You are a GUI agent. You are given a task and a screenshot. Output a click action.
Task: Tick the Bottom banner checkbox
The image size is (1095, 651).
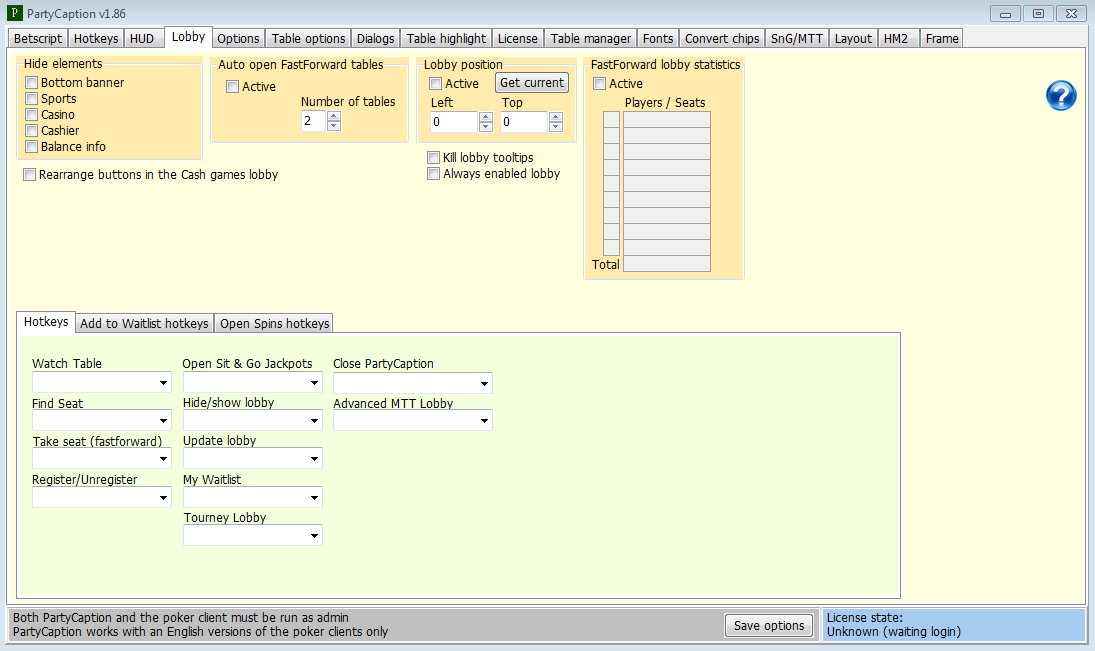[x=31, y=82]
